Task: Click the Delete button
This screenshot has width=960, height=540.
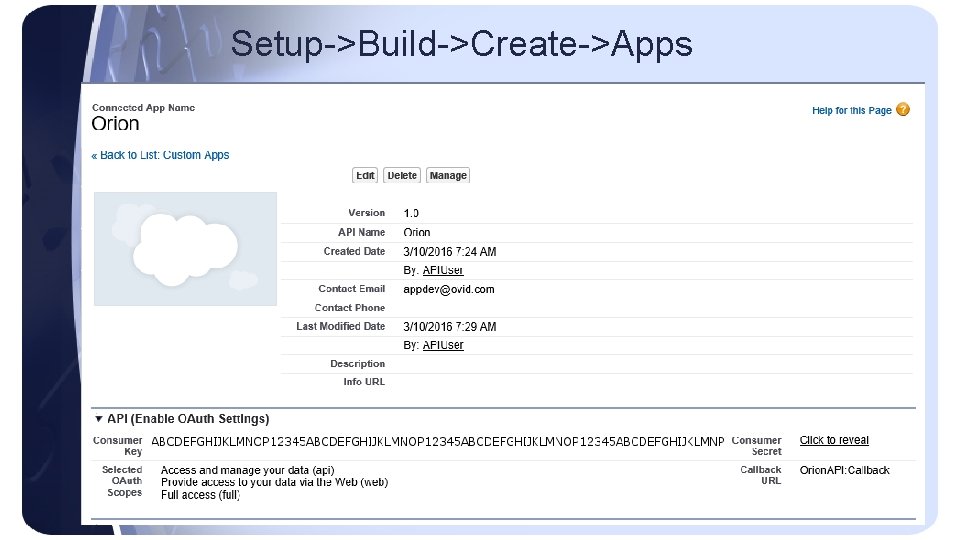Action: (x=402, y=176)
